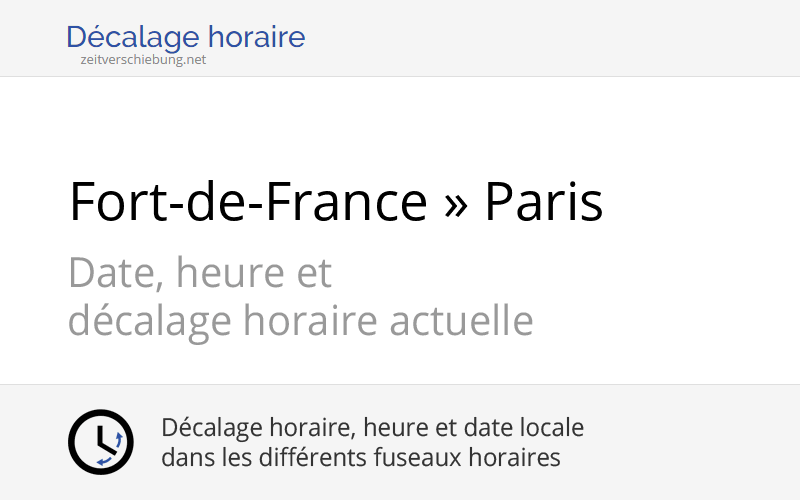800x500 pixels.
Task: Click the » separator between the cities
Action: pyautogui.click(x=455, y=204)
